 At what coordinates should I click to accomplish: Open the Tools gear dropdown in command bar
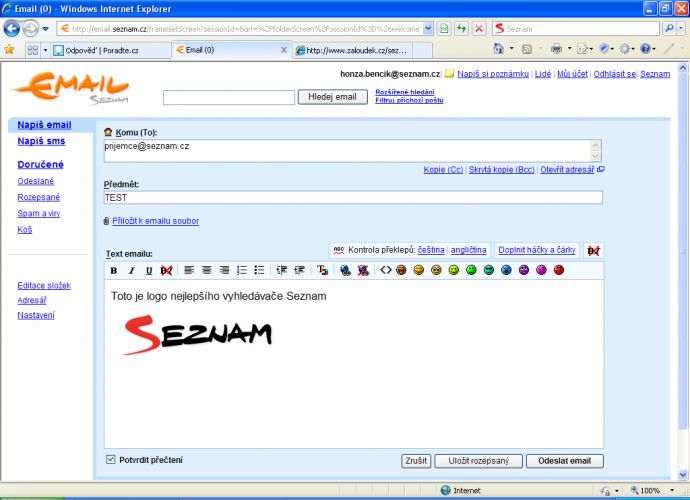coord(633,49)
